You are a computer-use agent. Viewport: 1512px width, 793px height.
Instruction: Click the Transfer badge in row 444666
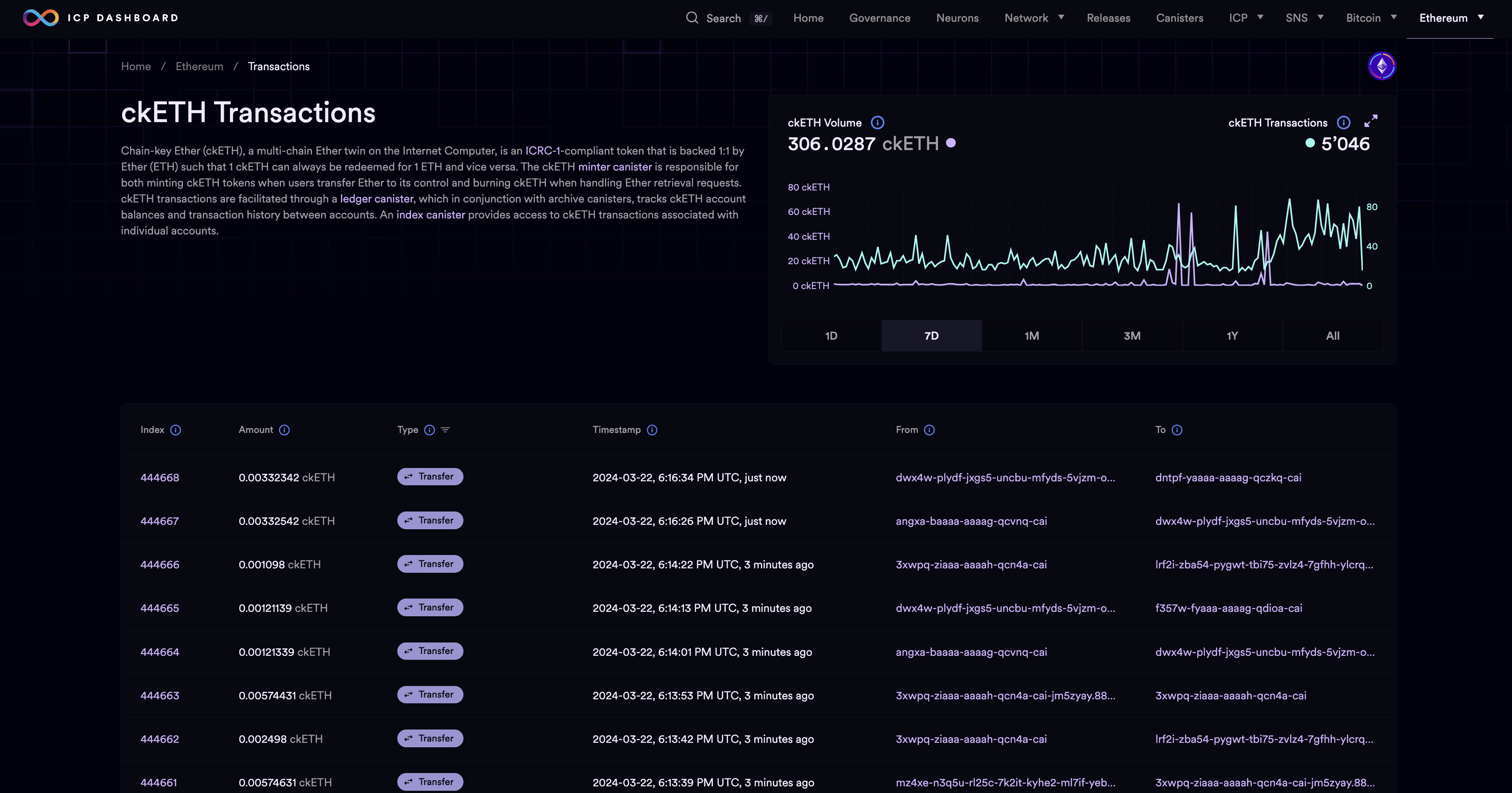pyautogui.click(x=430, y=564)
